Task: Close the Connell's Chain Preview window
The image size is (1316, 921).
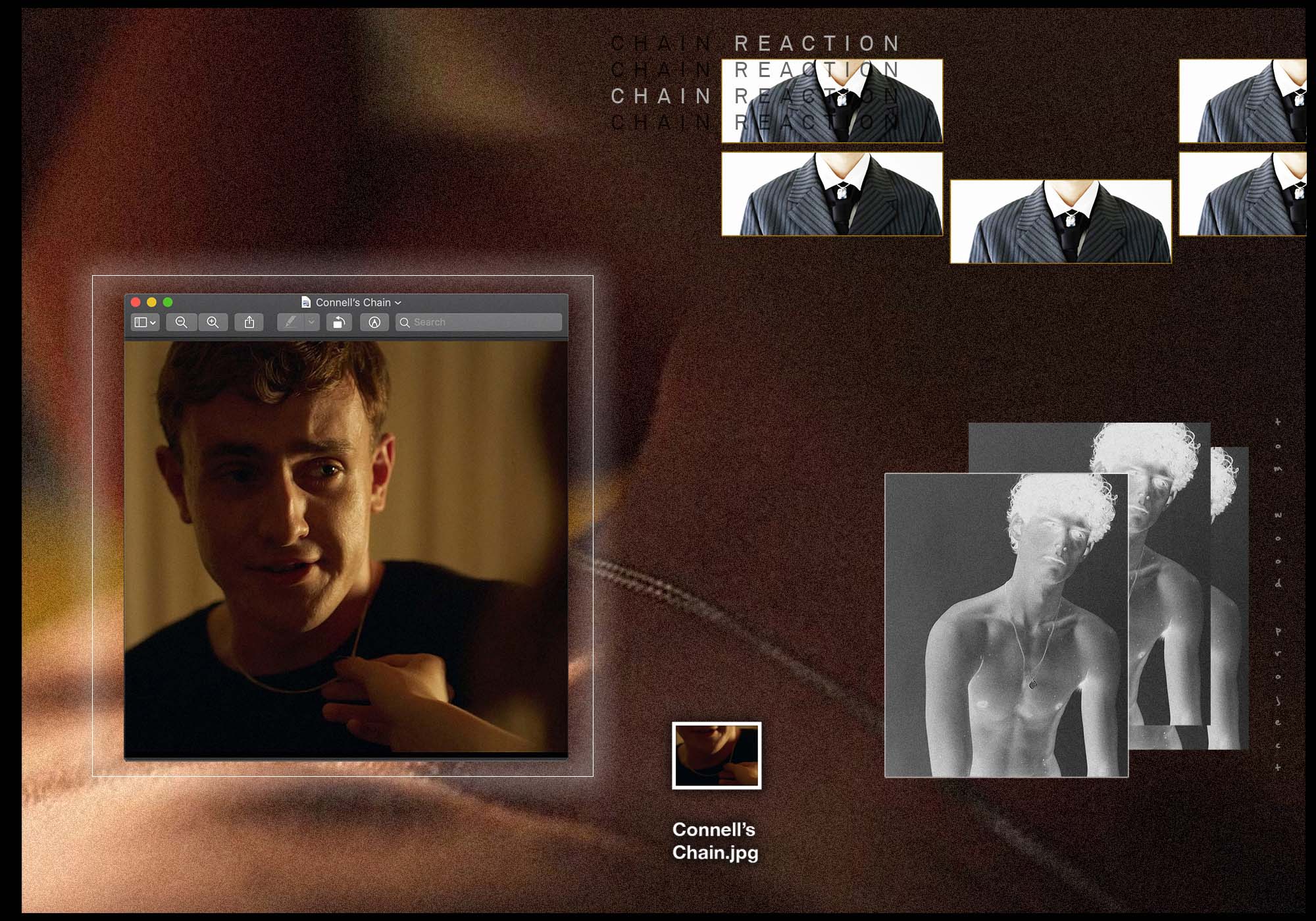Action: tap(136, 302)
